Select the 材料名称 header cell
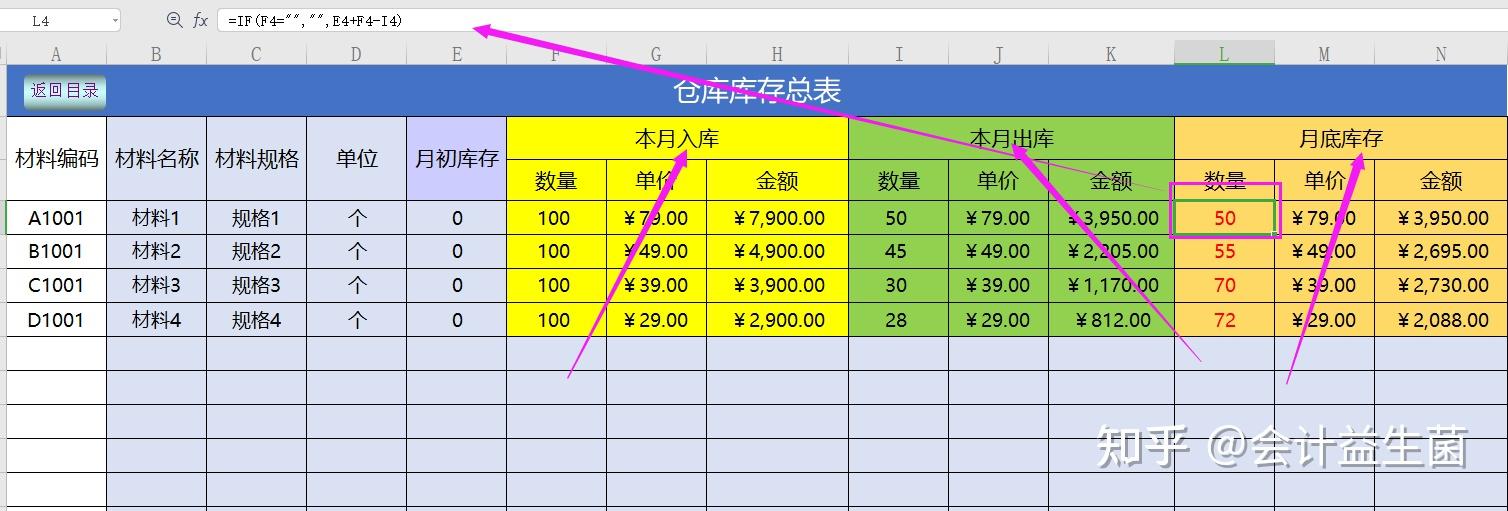 click(156, 158)
